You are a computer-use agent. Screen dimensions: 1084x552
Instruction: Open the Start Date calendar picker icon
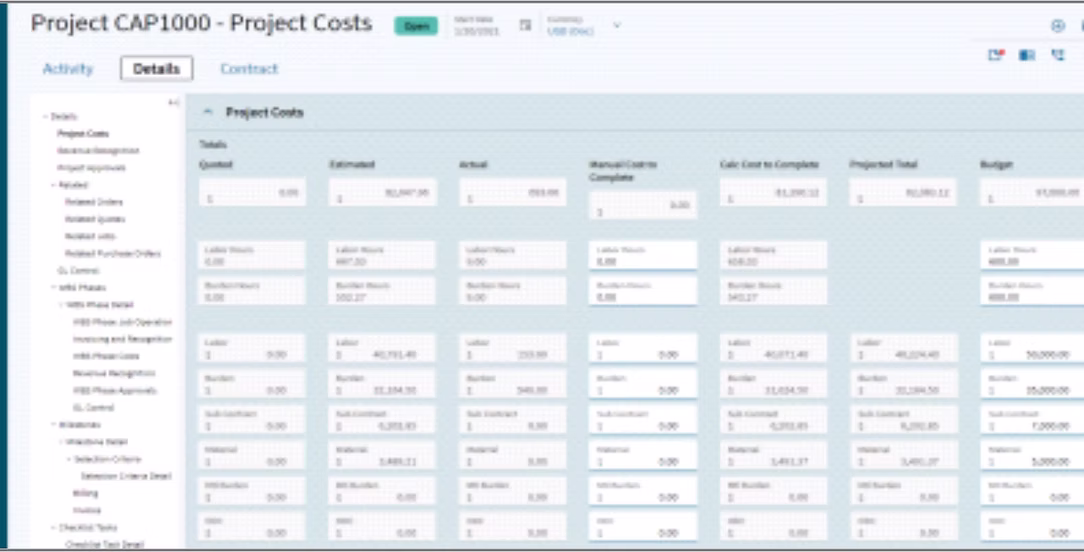tap(525, 26)
